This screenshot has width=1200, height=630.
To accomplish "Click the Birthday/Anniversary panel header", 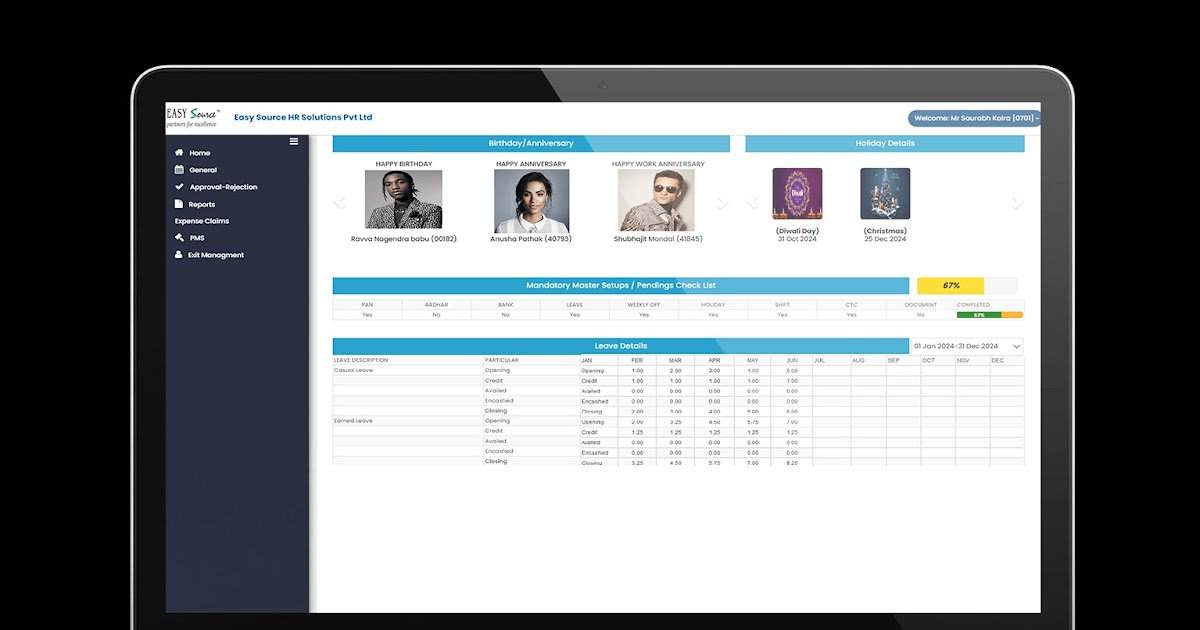I will [x=531, y=144].
